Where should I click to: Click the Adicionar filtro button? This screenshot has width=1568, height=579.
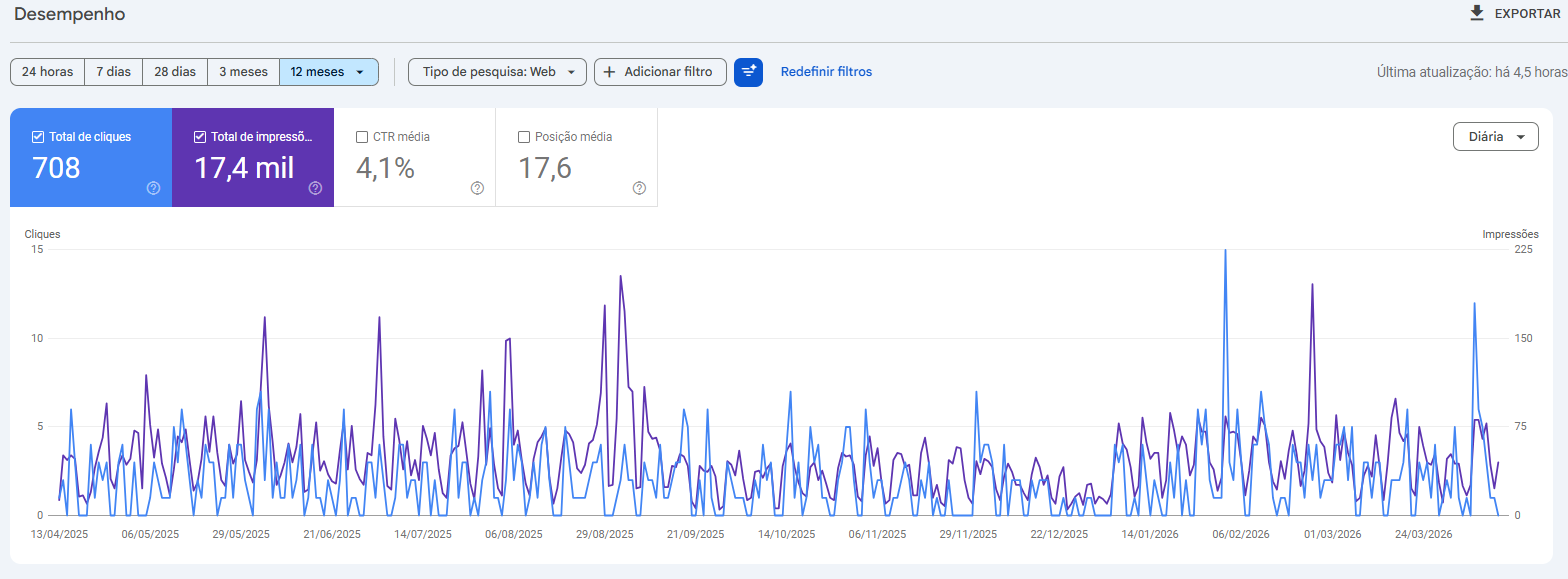660,72
